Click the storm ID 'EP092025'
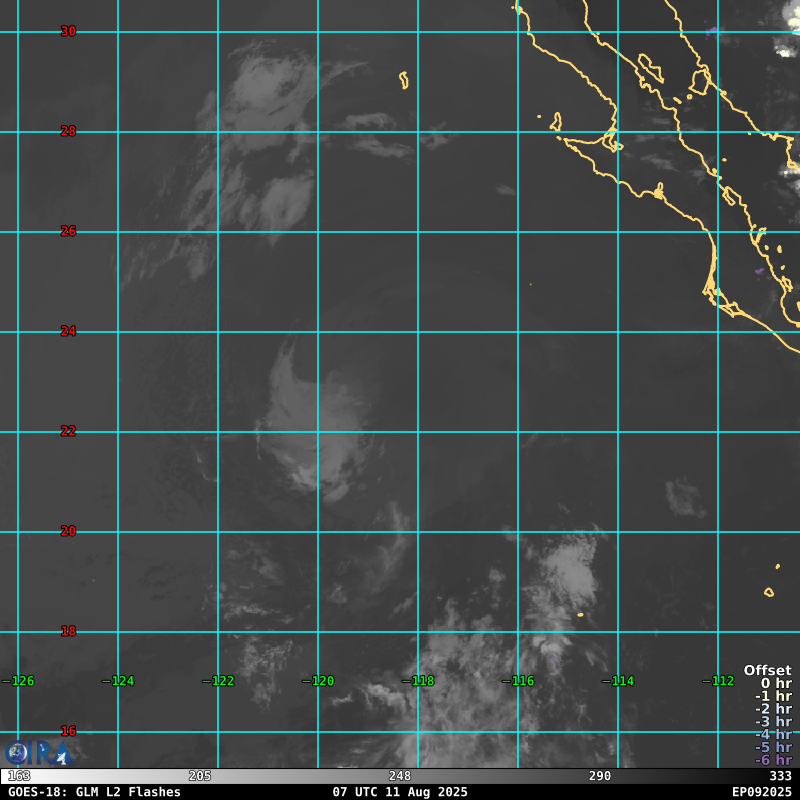 point(762,792)
